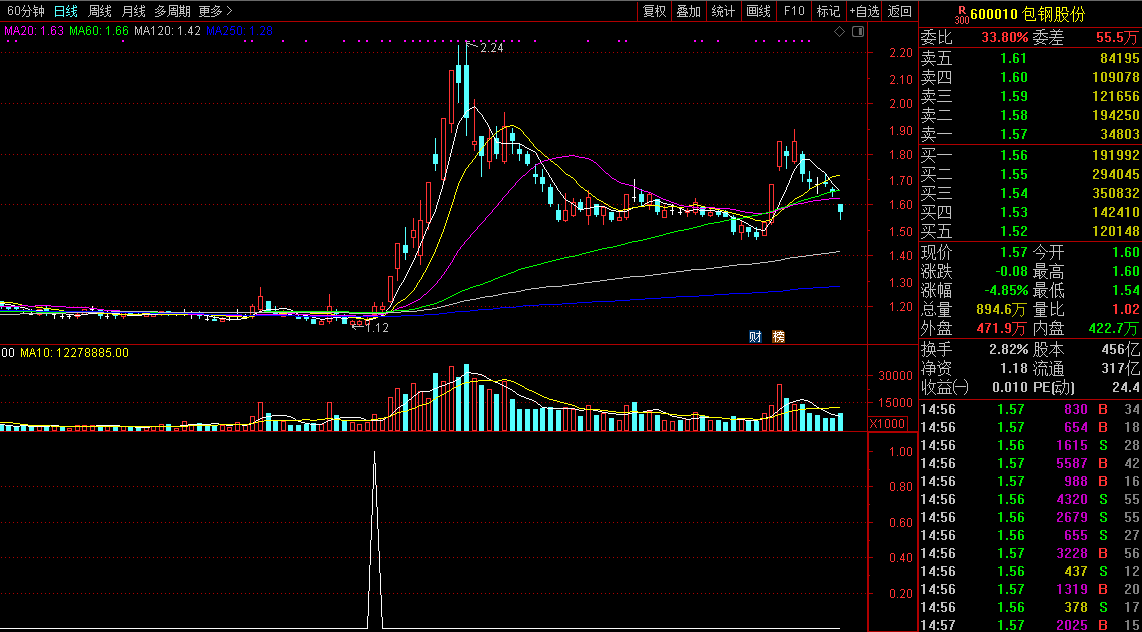1142x632 pixels.
Task: Click the 买二 bid row at 1.55
Action: pyautogui.click(x=1030, y=174)
